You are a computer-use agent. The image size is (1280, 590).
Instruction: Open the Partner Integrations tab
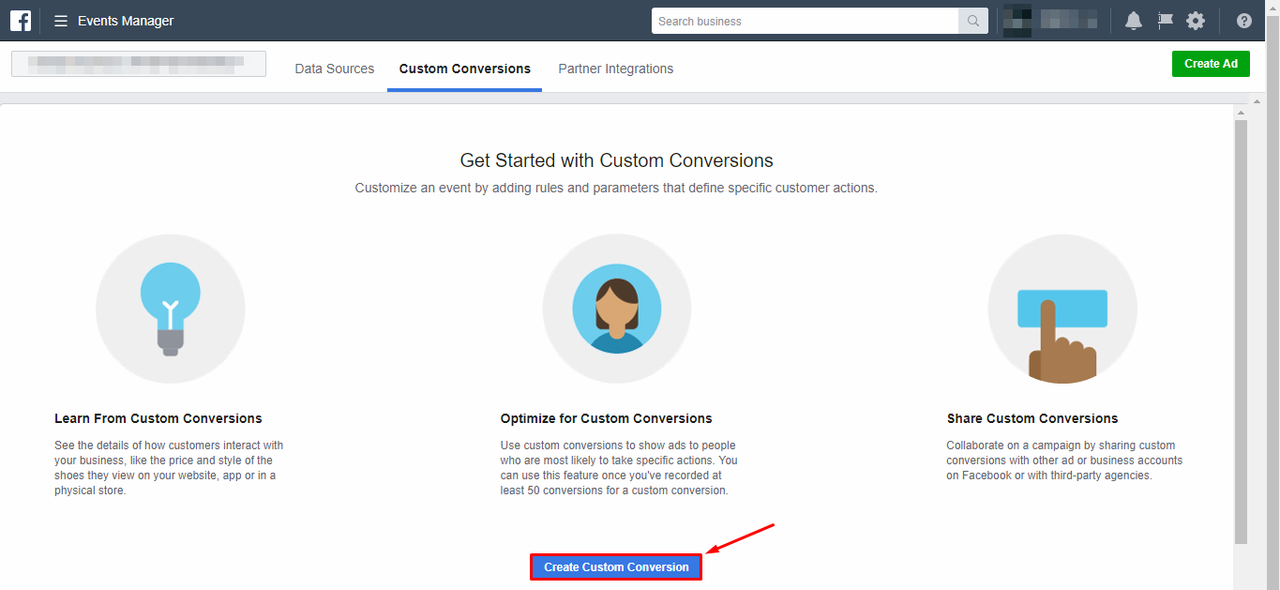click(x=616, y=69)
